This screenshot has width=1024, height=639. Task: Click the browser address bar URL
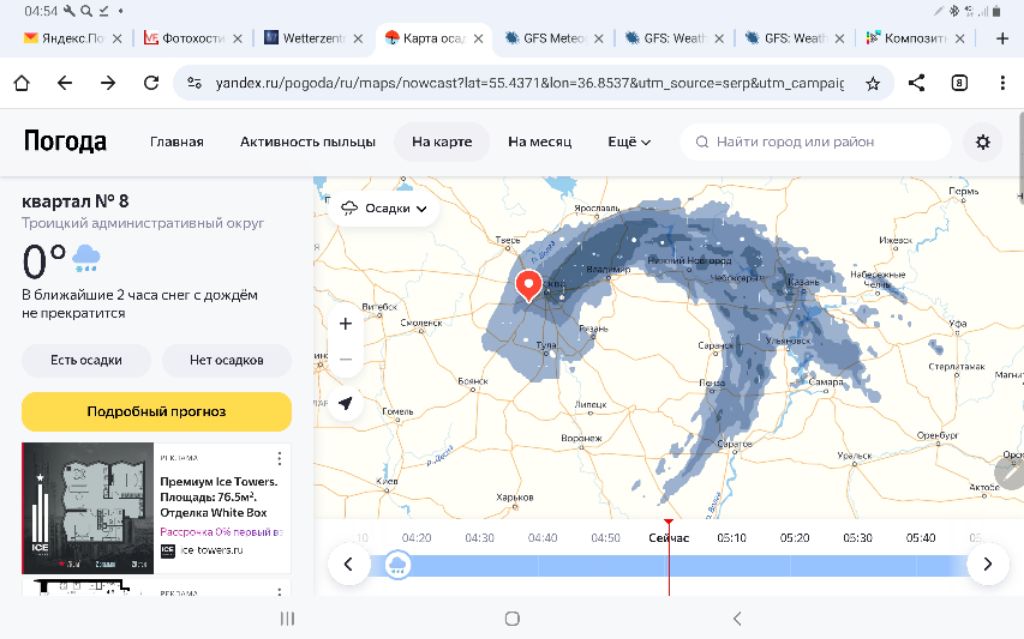[x=530, y=83]
